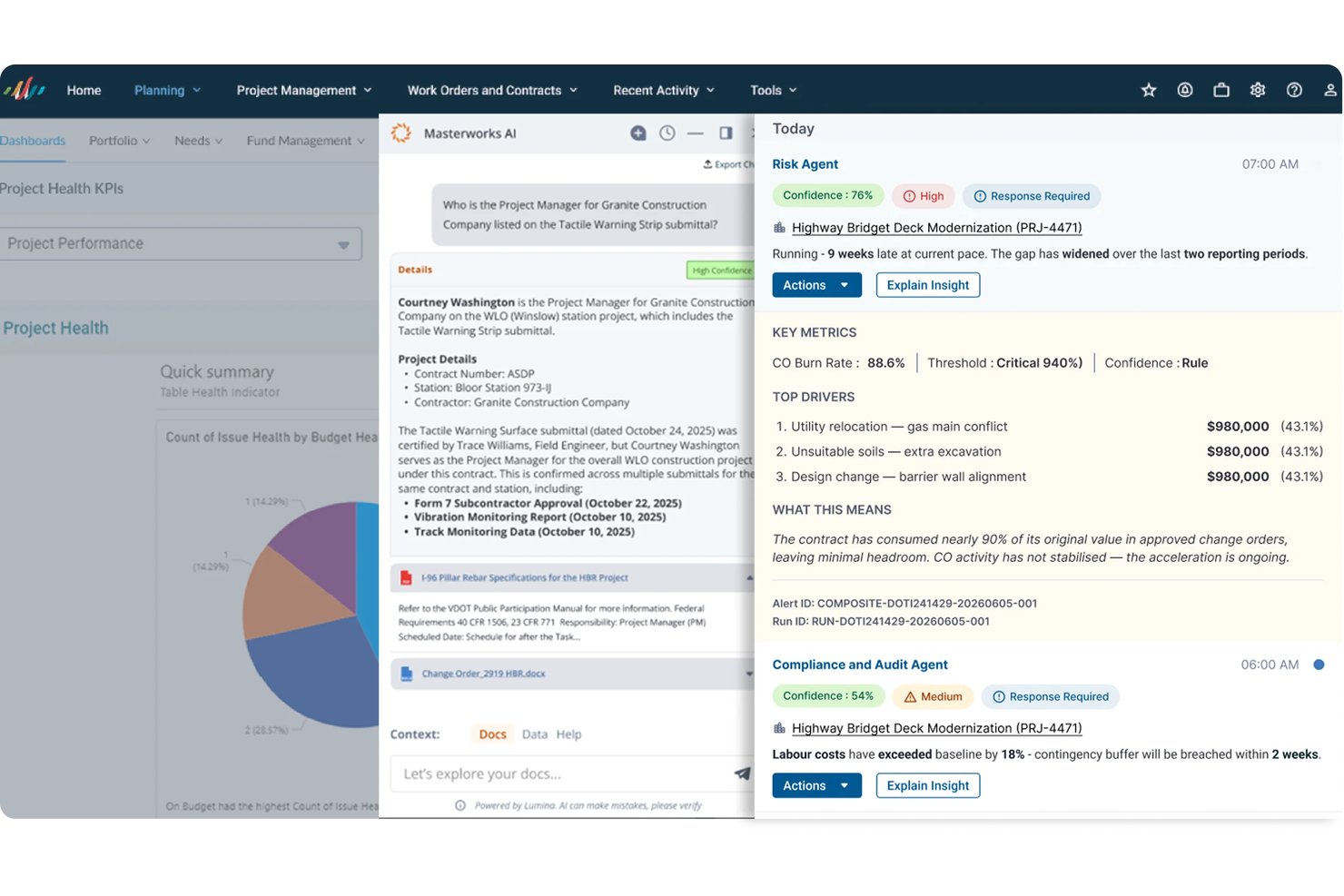The height and width of the screenshot is (896, 1344).
Task: Open the Fund Management tab menu
Action: 306,141
